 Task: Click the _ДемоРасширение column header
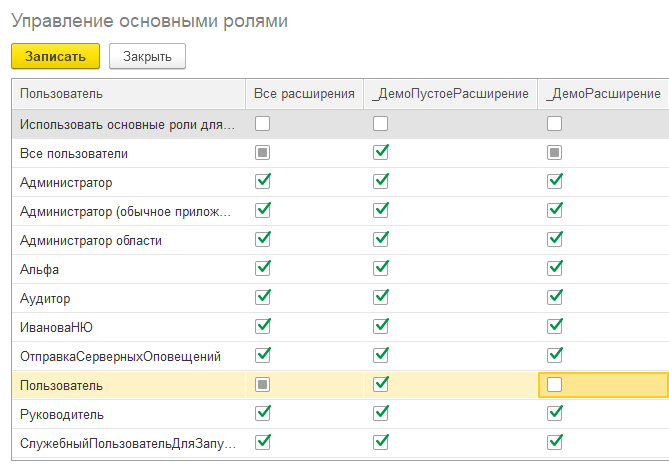[x=603, y=94]
